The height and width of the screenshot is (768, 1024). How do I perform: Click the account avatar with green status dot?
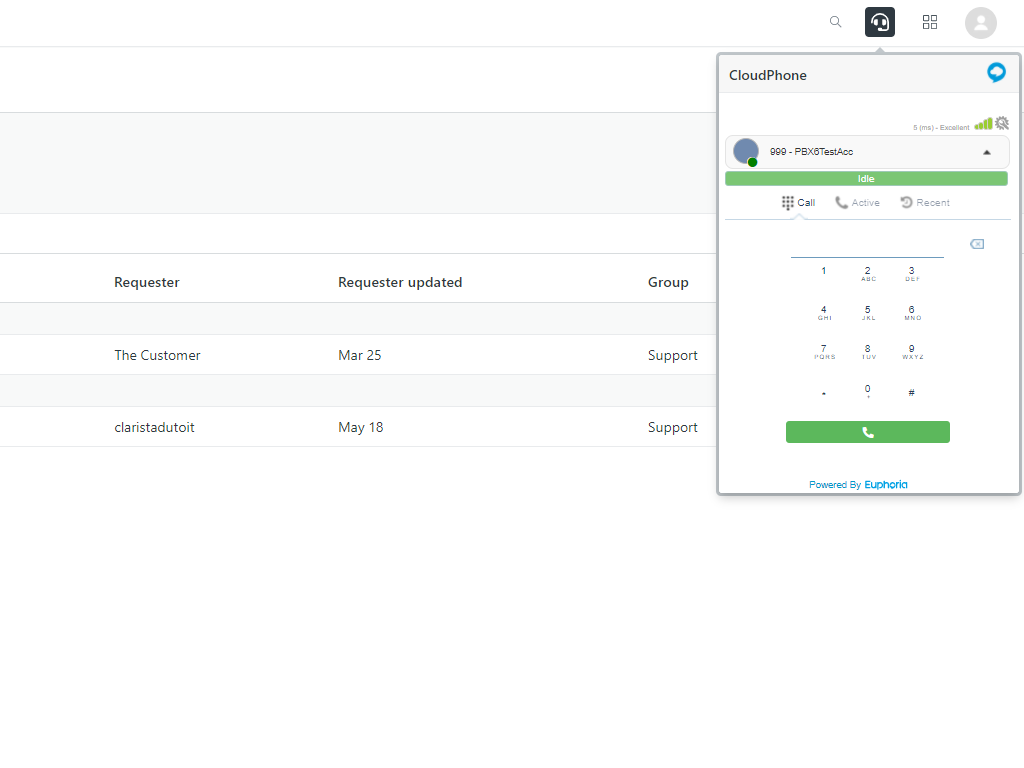pyautogui.click(x=746, y=152)
